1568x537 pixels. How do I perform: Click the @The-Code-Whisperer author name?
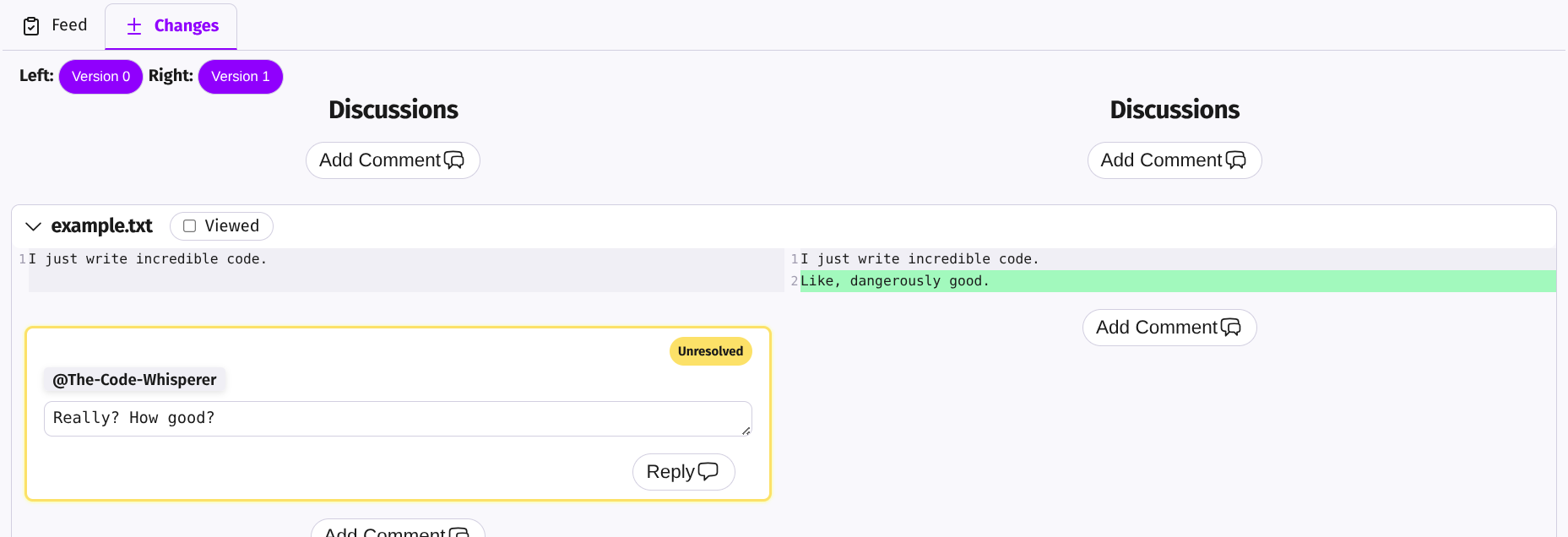point(134,380)
